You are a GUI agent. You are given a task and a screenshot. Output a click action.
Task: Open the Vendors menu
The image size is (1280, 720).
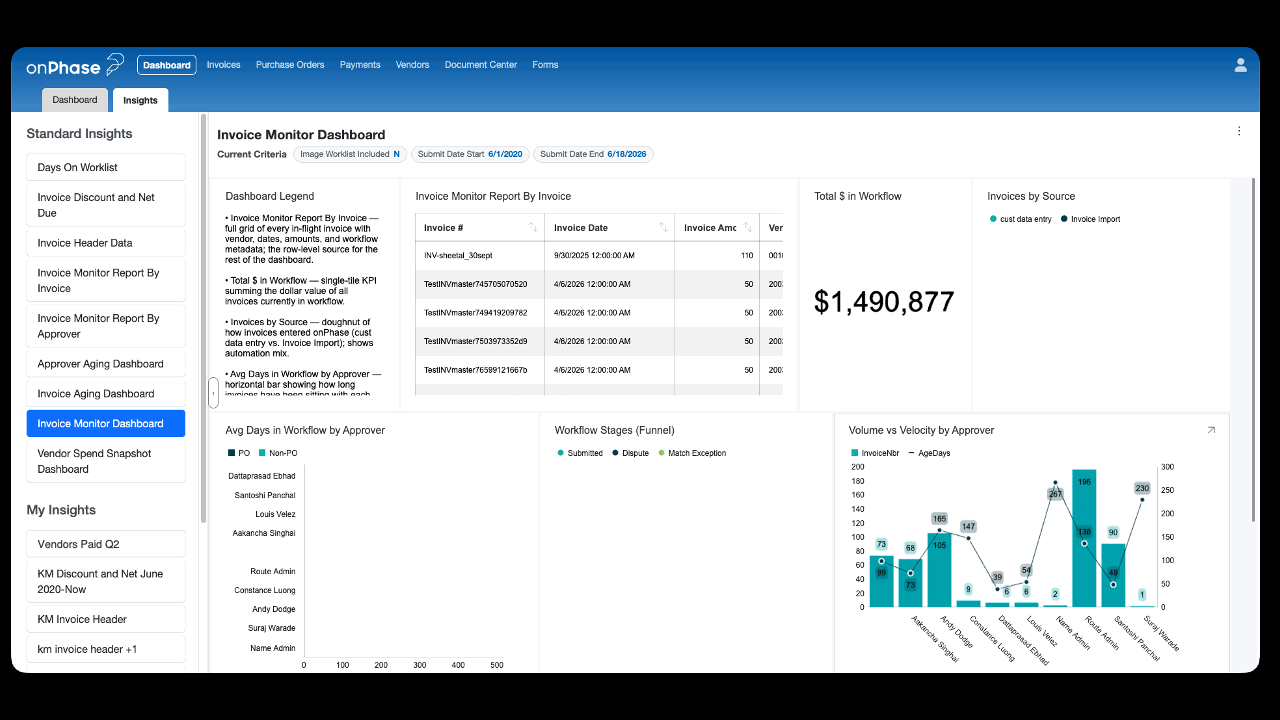pos(412,65)
